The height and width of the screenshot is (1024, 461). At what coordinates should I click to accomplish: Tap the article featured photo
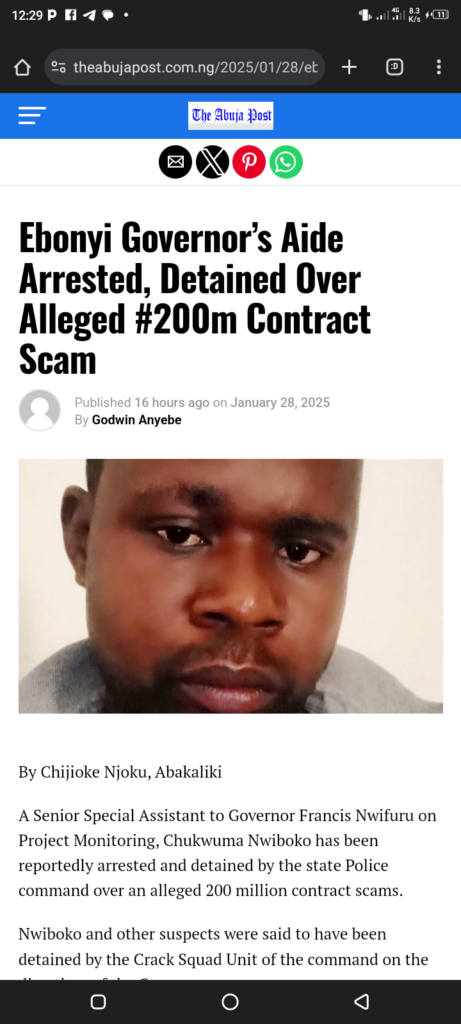click(230, 586)
